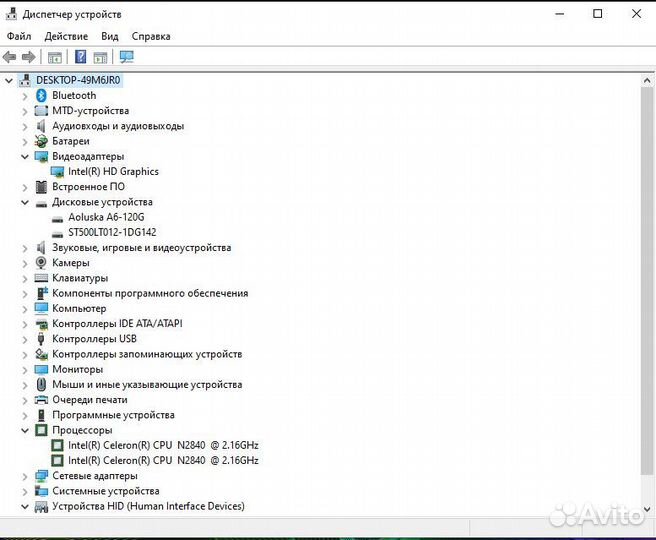Screen dimensions: 656x540
Task: Close the Диспетчер устройств window
Action: point(636,14)
